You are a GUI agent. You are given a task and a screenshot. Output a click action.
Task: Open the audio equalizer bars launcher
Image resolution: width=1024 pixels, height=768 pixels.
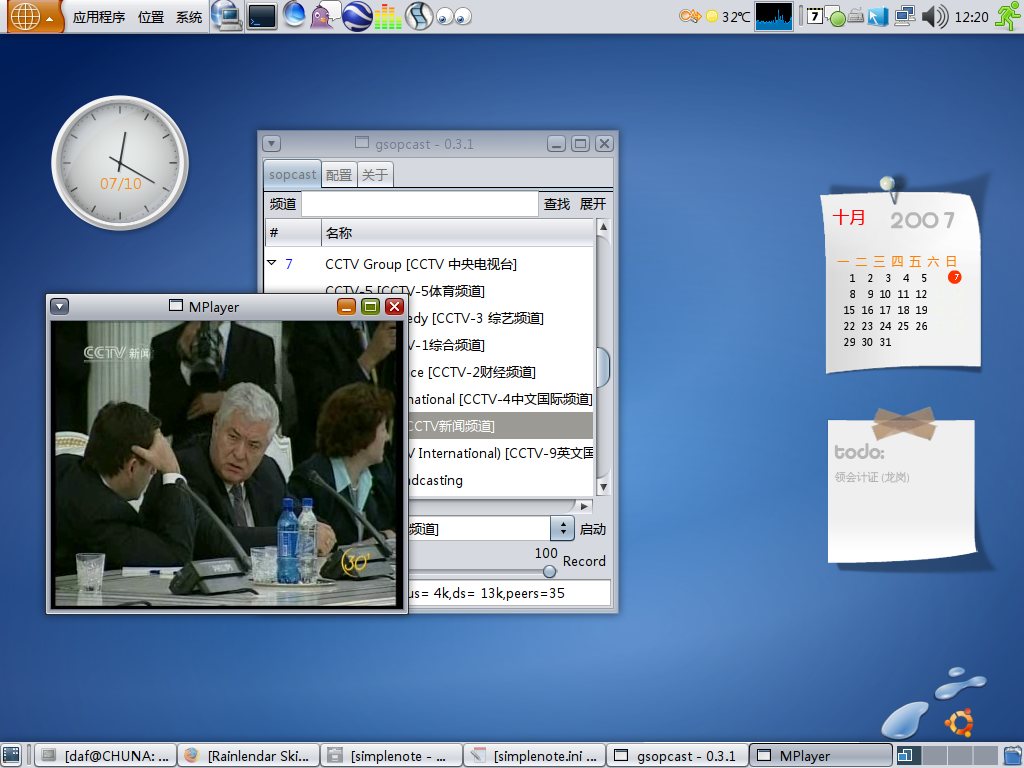click(388, 17)
